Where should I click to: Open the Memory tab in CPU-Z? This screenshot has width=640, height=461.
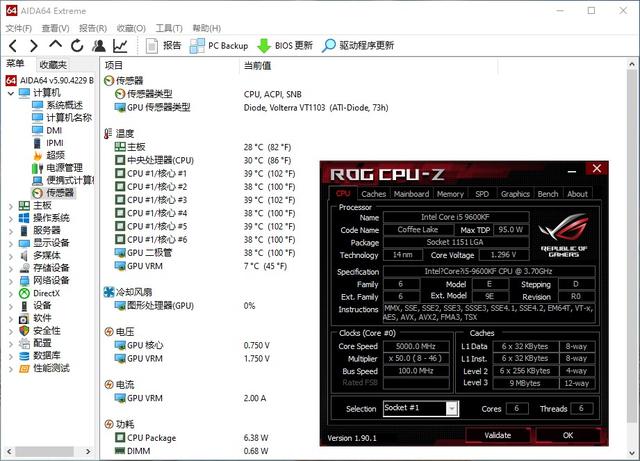tap(450, 194)
